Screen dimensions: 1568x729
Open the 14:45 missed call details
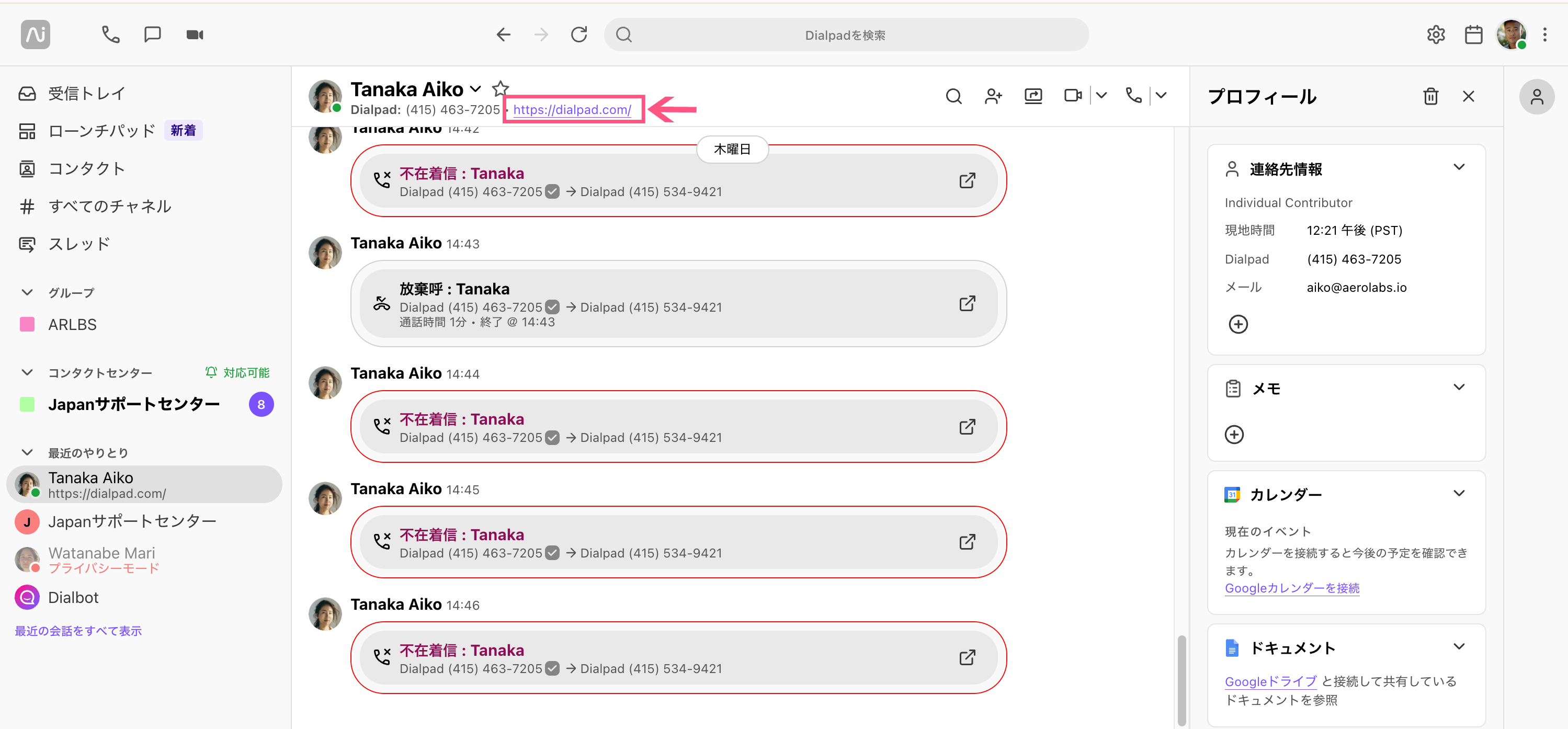(967, 542)
